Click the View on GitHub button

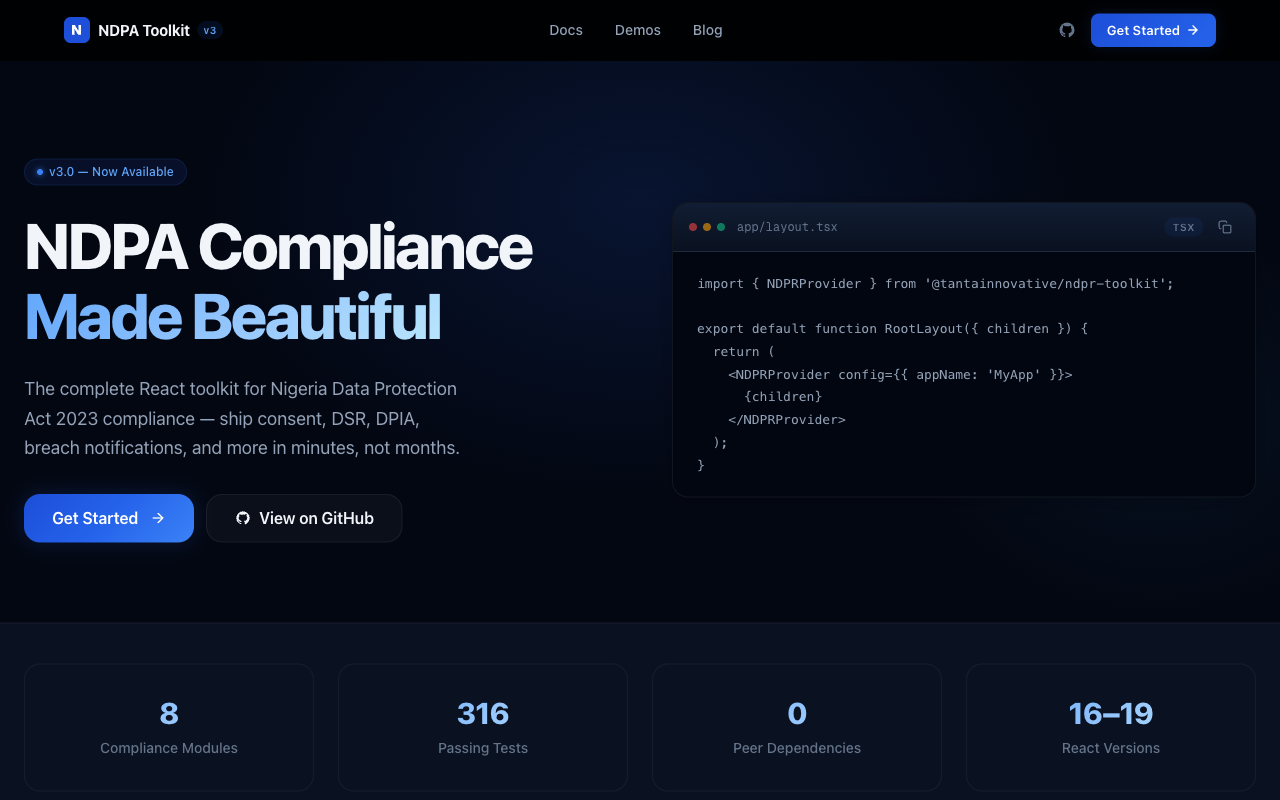click(x=304, y=518)
